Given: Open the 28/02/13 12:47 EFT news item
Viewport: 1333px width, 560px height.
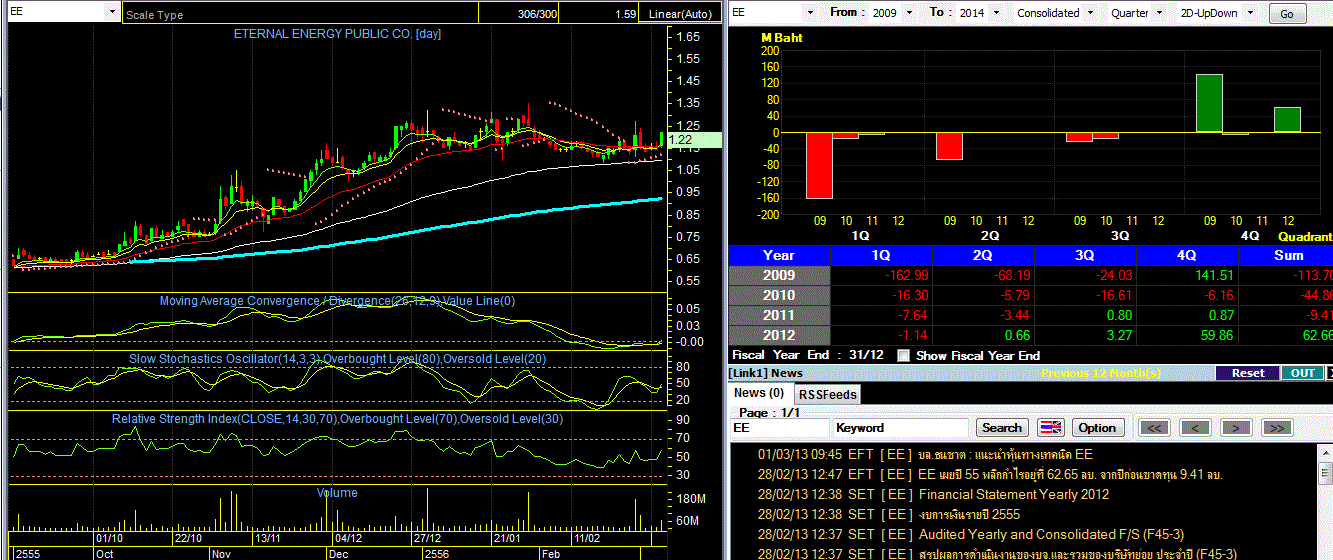Looking at the screenshot, I should point(990,474).
